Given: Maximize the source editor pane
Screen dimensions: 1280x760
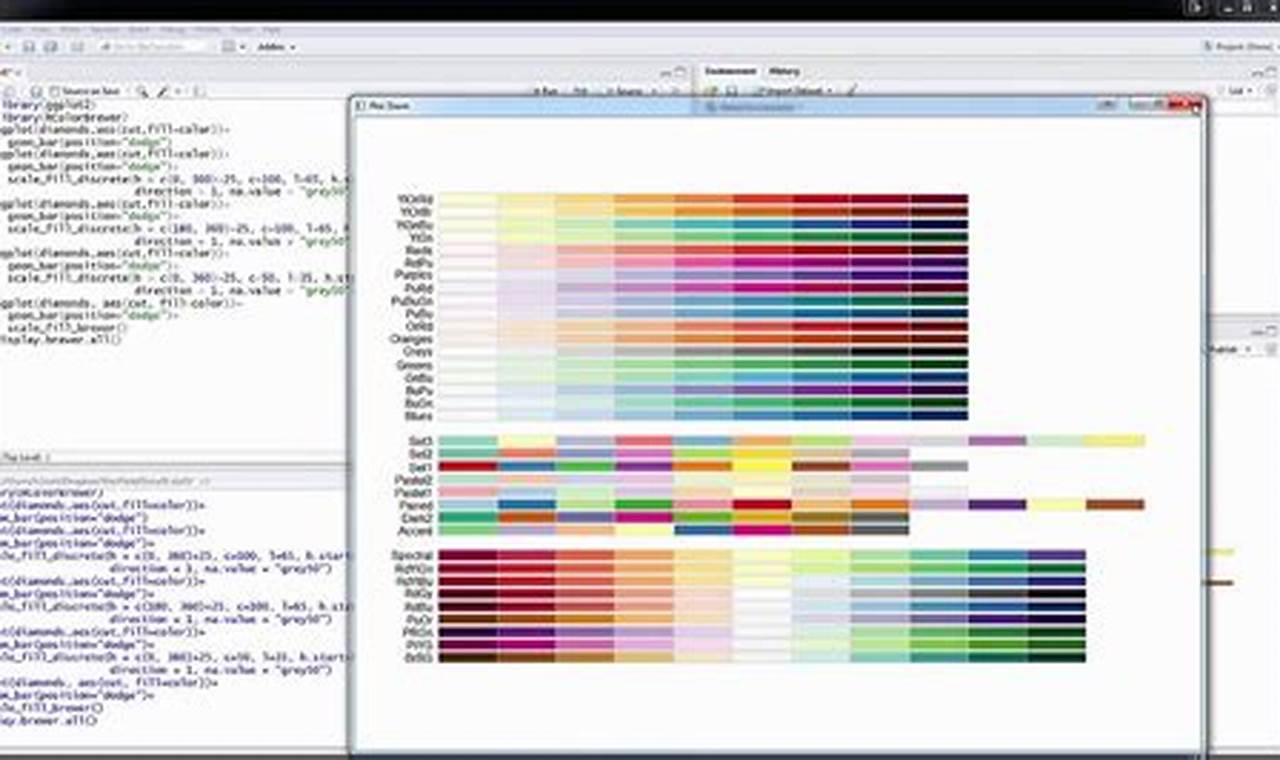Looking at the screenshot, I should tap(681, 72).
